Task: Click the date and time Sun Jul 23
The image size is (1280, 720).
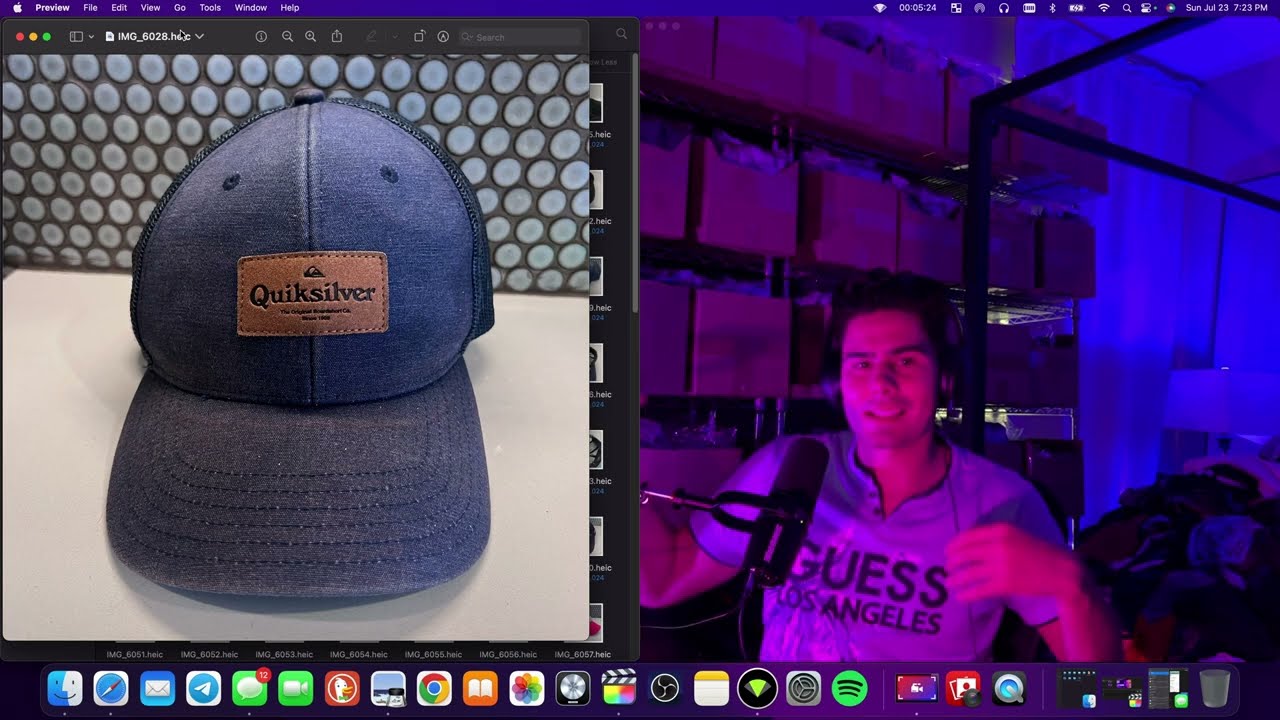Action: tap(1226, 8)
